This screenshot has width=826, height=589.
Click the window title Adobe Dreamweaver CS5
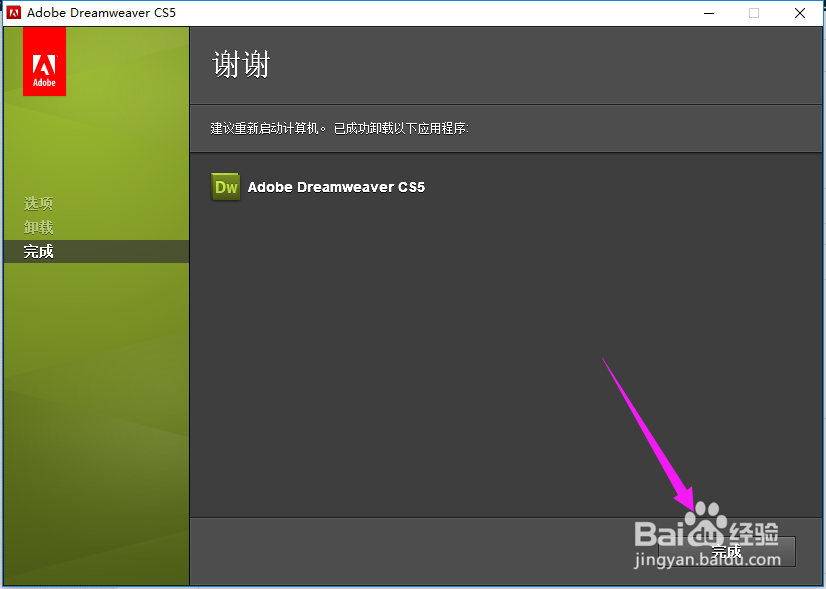tap(101, 13)
